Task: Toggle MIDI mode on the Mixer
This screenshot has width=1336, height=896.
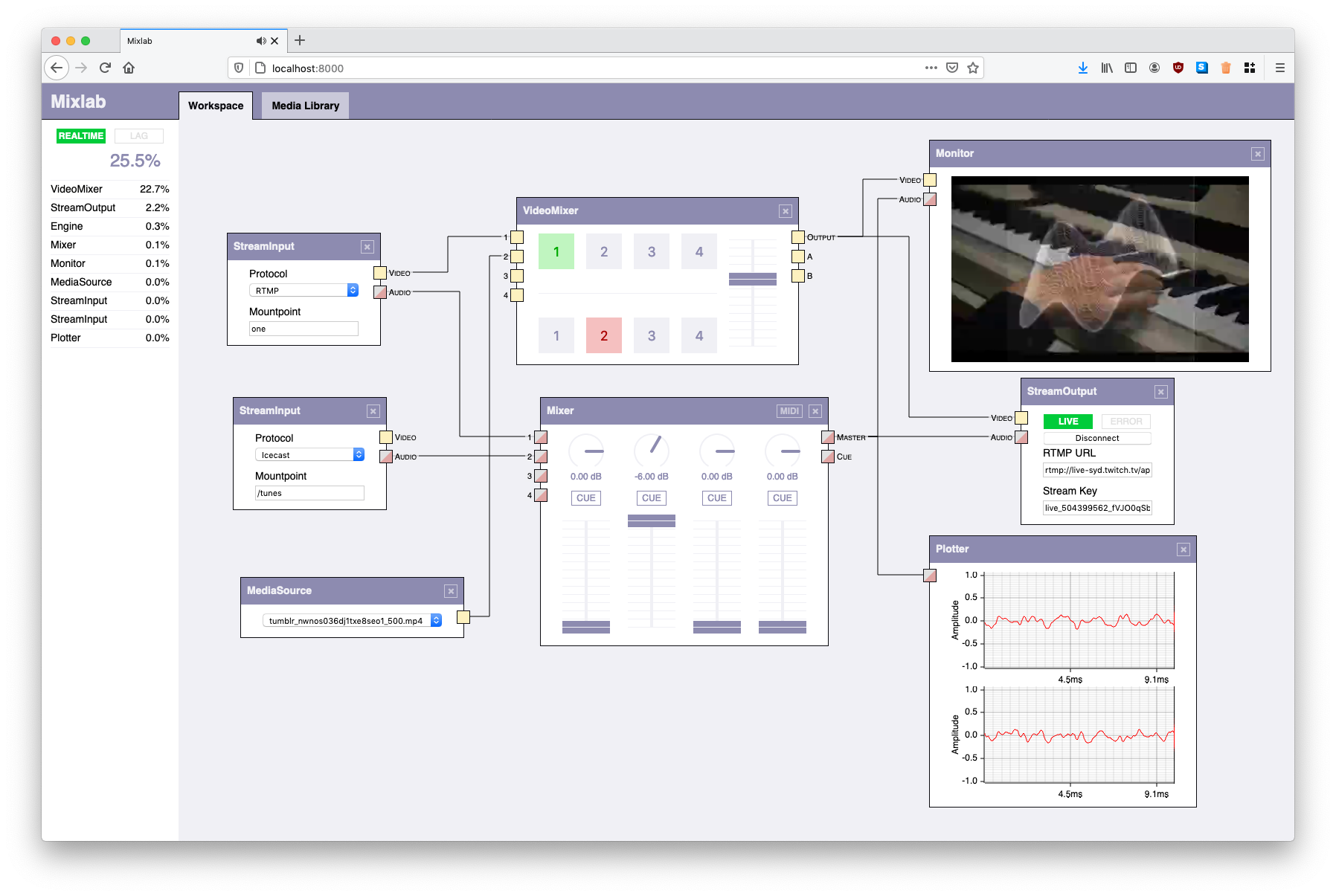Action: 789,411
